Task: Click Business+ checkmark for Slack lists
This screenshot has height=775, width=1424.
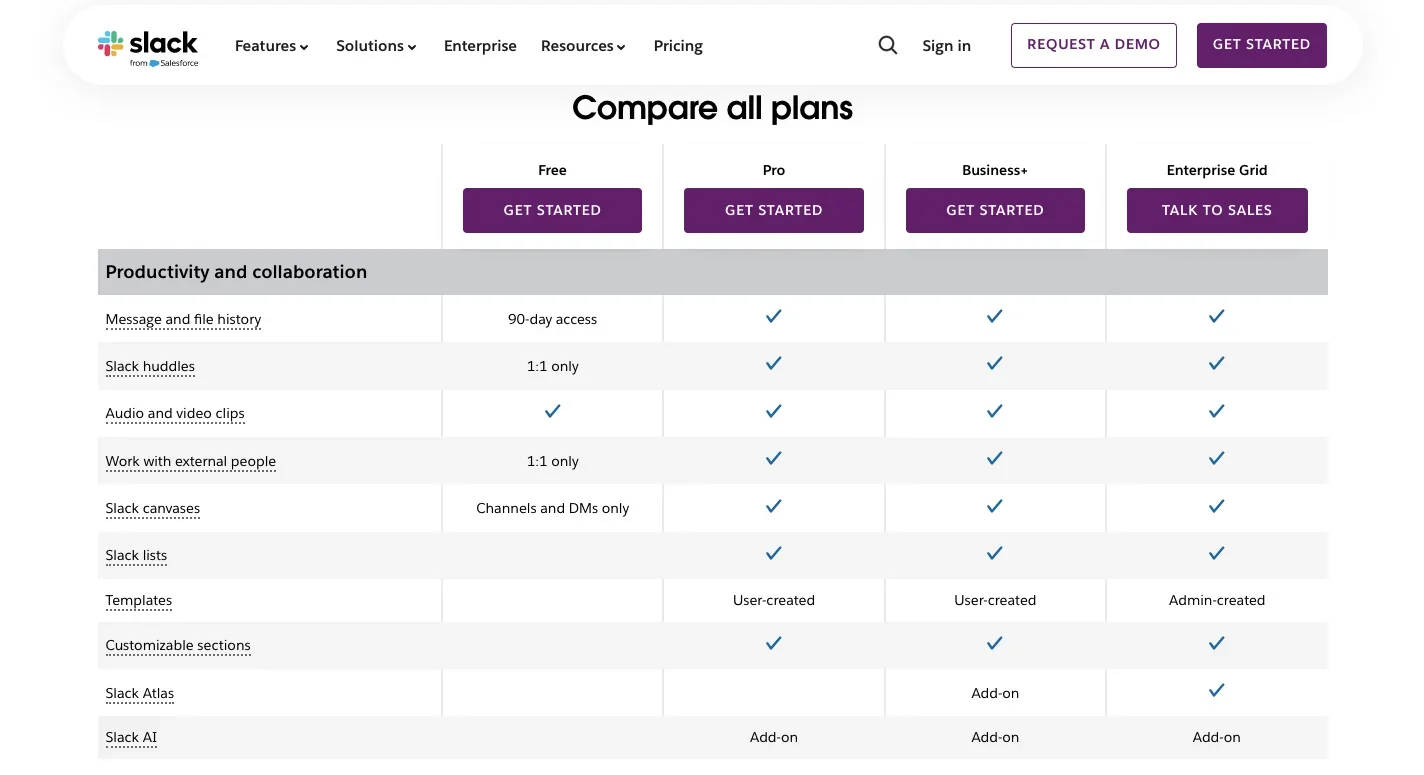Action: (994, 553)
